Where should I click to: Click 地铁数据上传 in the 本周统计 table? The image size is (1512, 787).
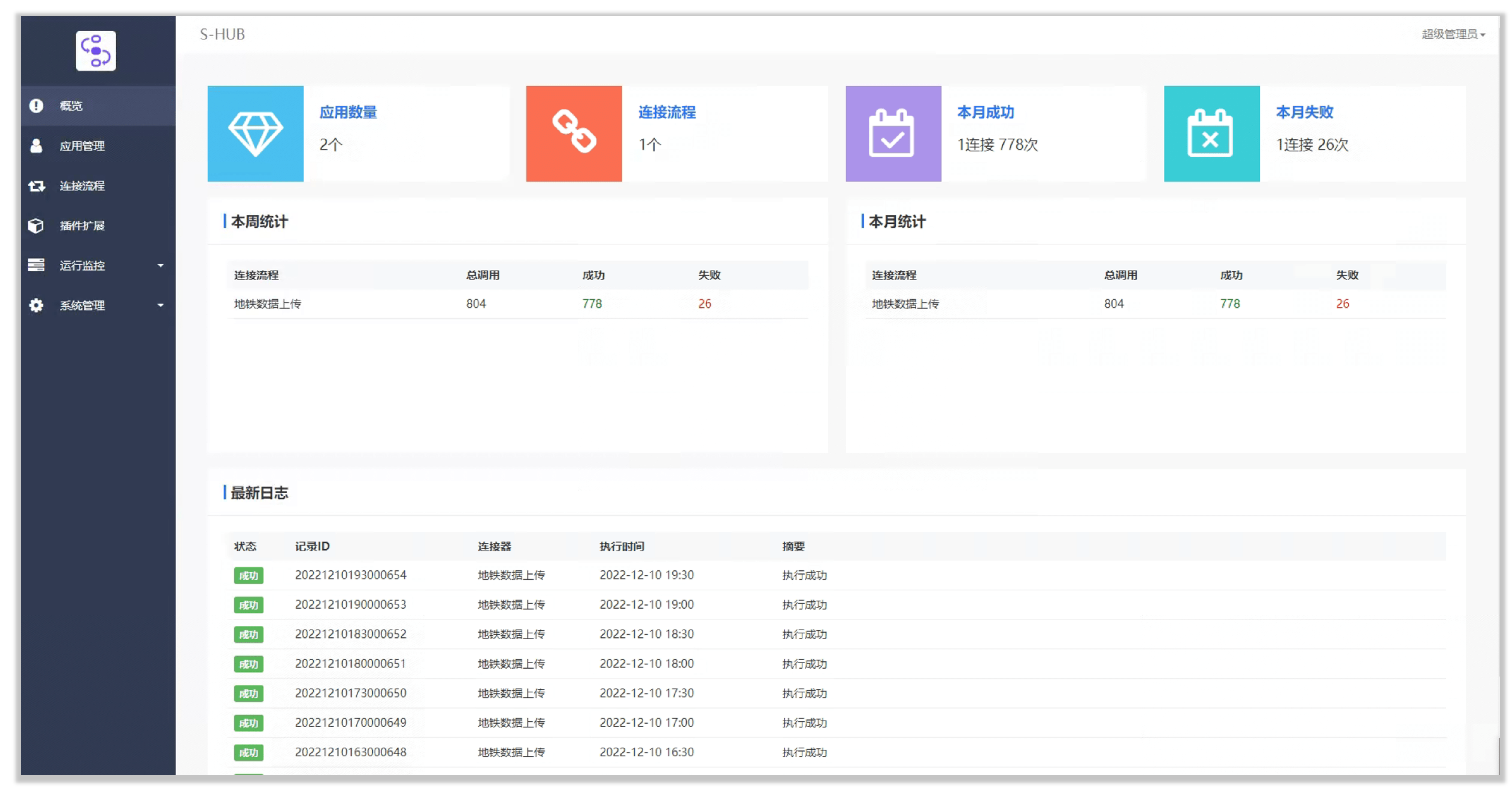point(268,304)
